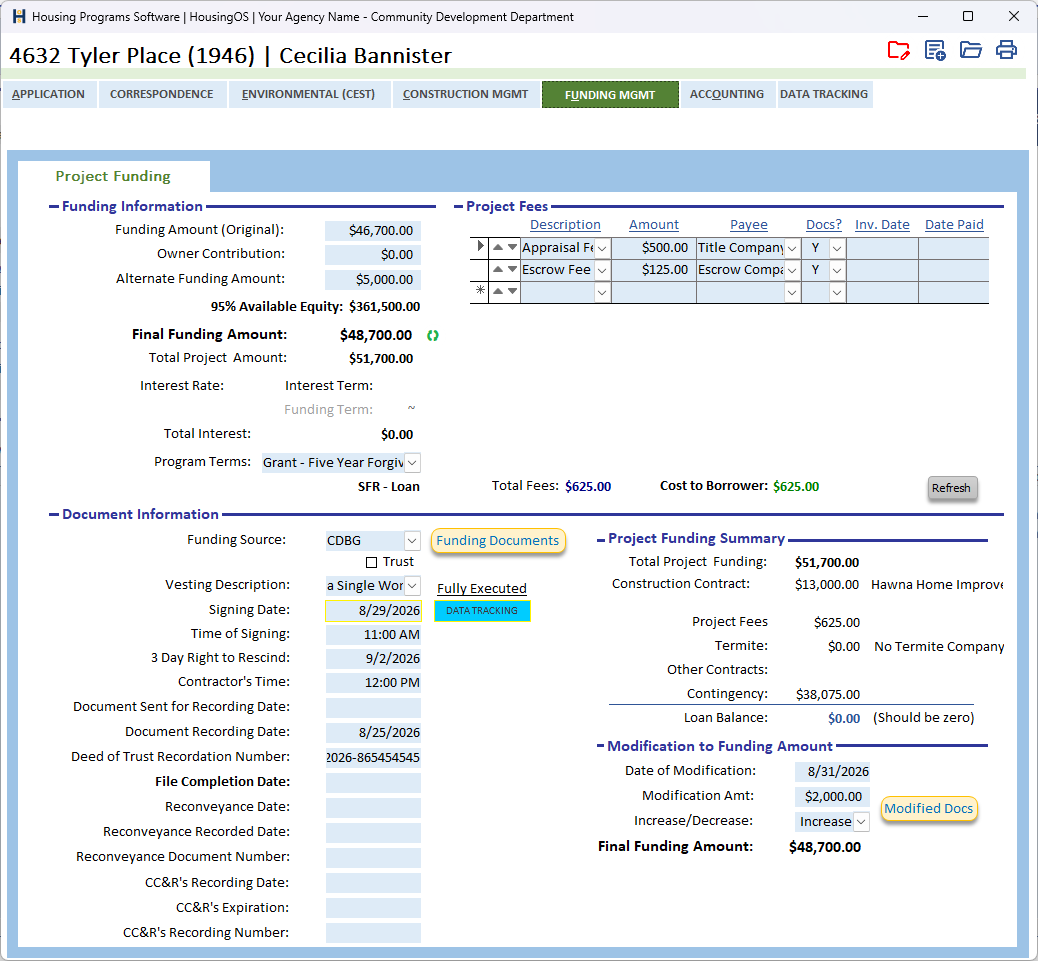1038x961 pixels.
Task: Click the Owner Contribution field
Action: [x=373, y=255]
